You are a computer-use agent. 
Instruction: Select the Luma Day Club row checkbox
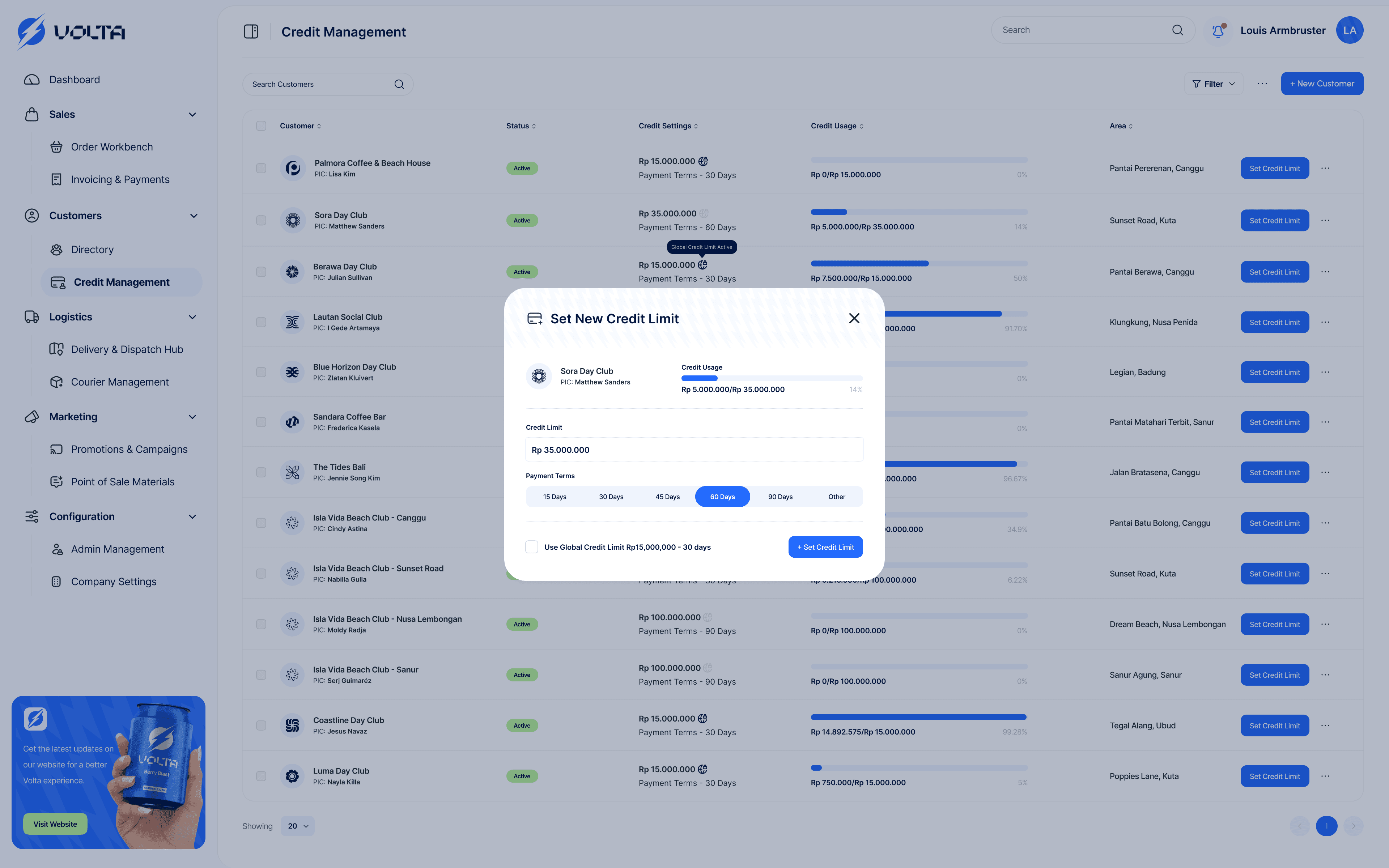coord(261,776)
